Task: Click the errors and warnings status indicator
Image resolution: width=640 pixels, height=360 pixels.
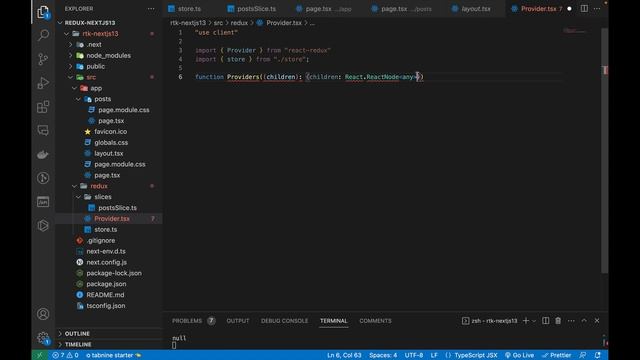Action: click(x=65, y=355)
